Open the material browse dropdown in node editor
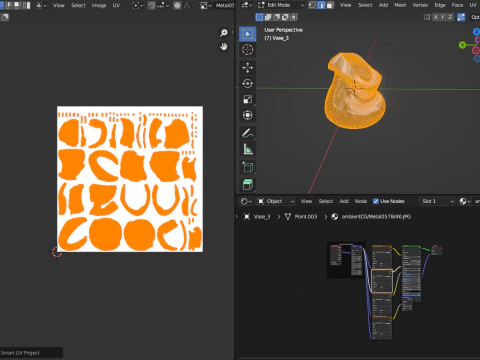The width and height of the screenshot is (480, 360). pos(465,201)
